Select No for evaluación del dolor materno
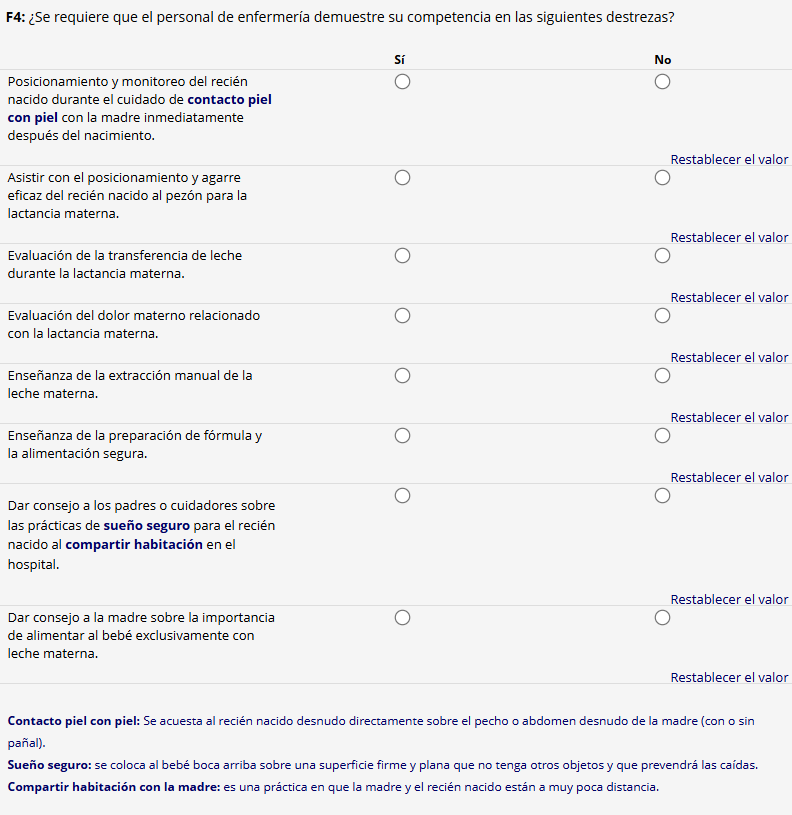 point(662,316)
